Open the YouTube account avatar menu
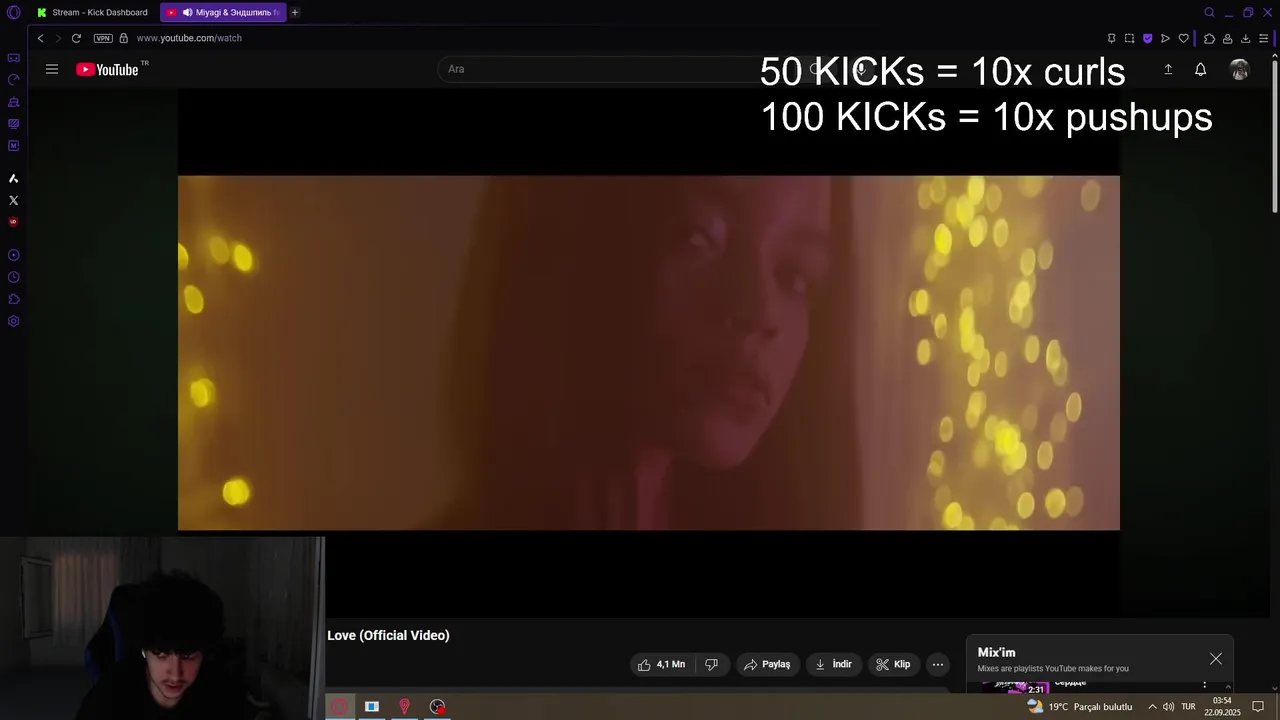 [x=1240, y=69]
